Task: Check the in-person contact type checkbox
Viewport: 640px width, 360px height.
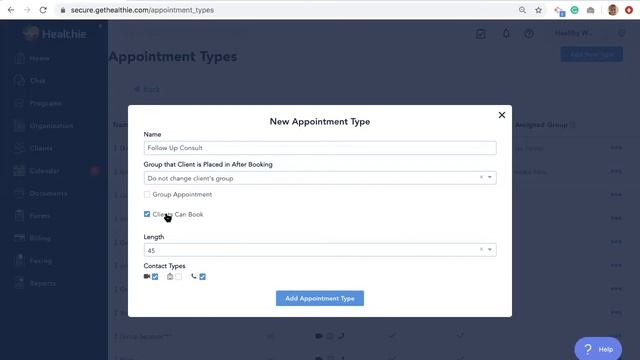Action: [x=179, y=277]
